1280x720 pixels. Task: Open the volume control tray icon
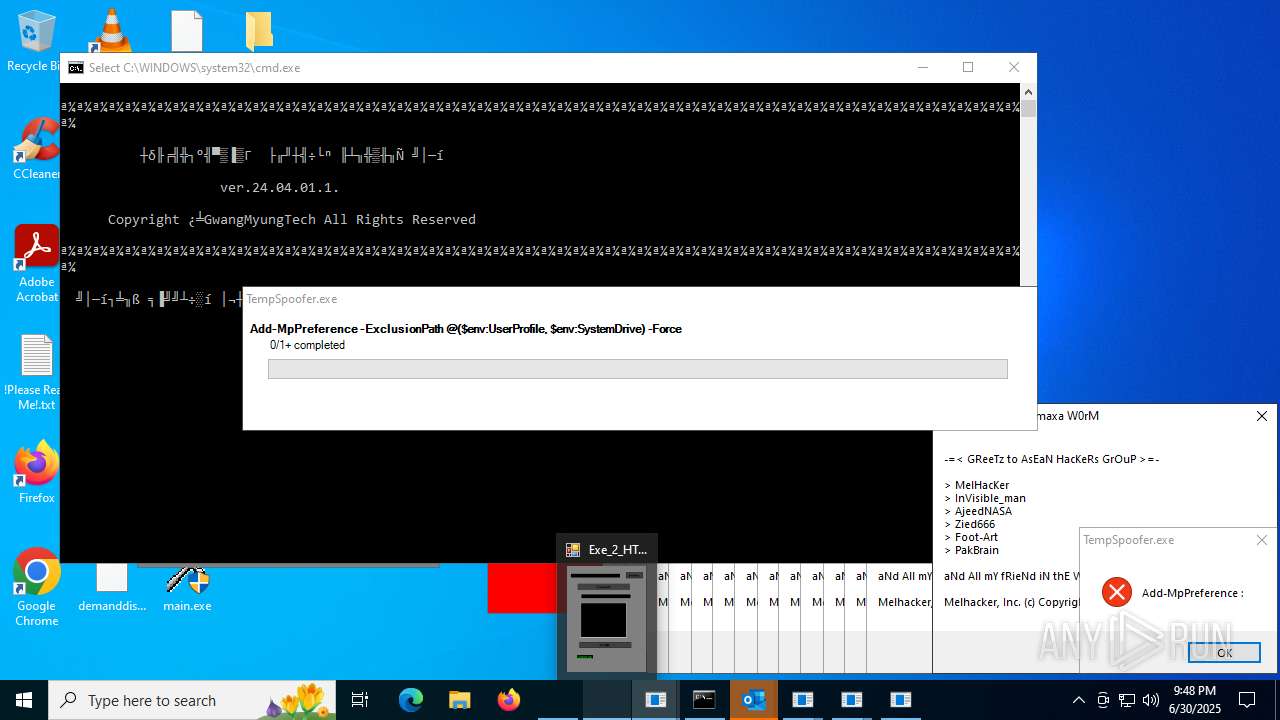(1151, 700)
